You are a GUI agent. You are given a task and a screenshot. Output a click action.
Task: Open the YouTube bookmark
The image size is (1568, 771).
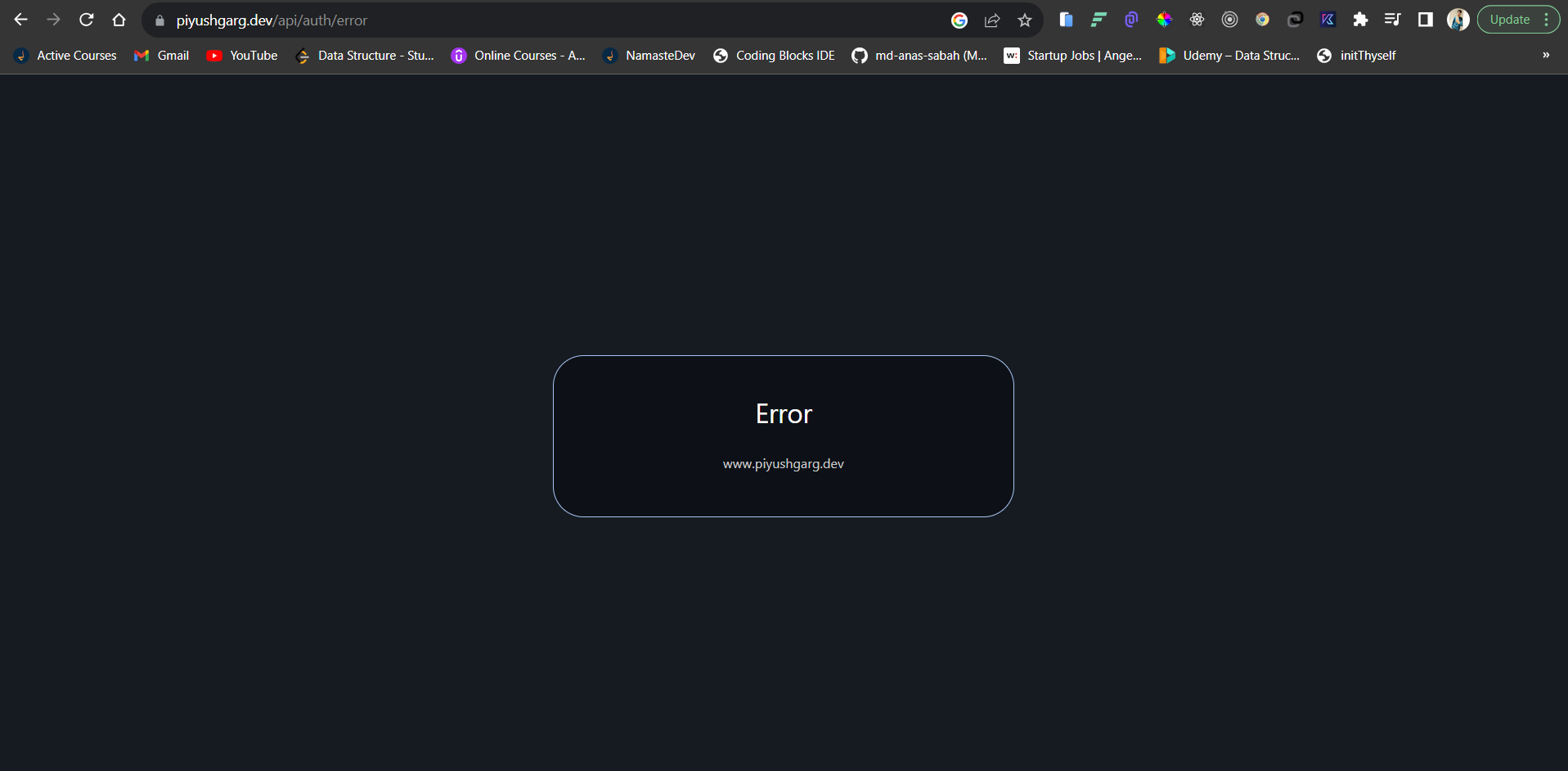[x=242, y=56]
